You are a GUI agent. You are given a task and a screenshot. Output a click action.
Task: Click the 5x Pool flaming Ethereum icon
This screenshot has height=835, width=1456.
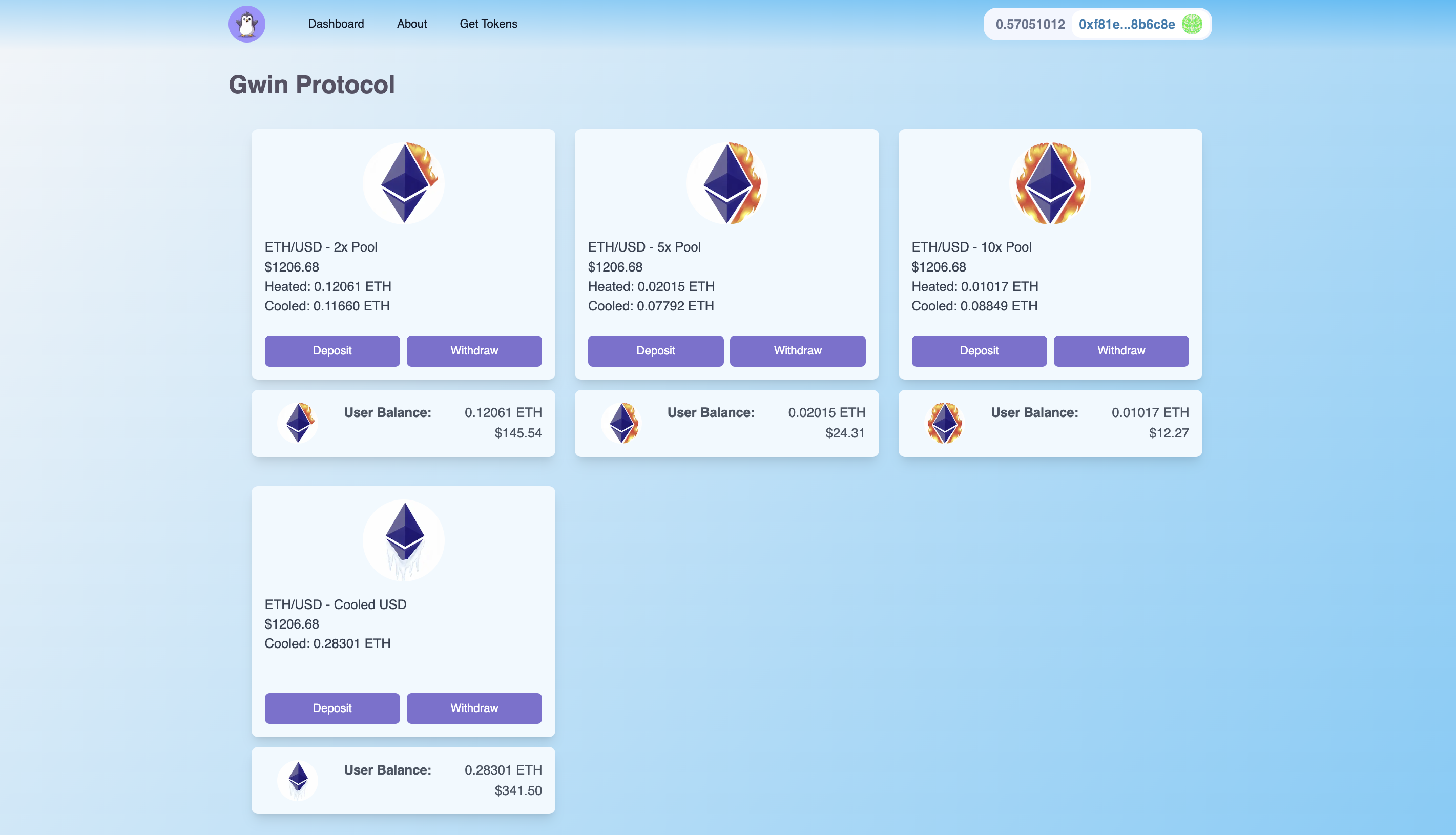[x=726, y=183]
